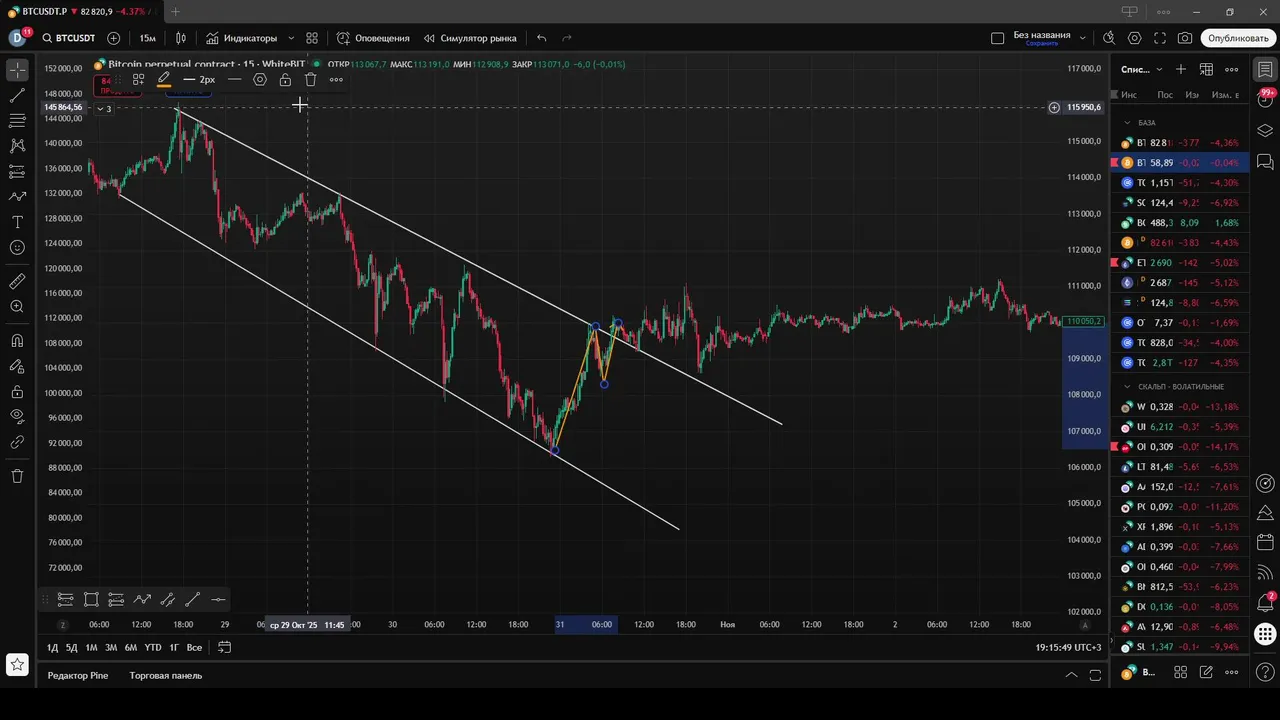The height and width of the screenshot is (720, 1280).
Task: Click the Сохранить save link
Action: 1042,44
